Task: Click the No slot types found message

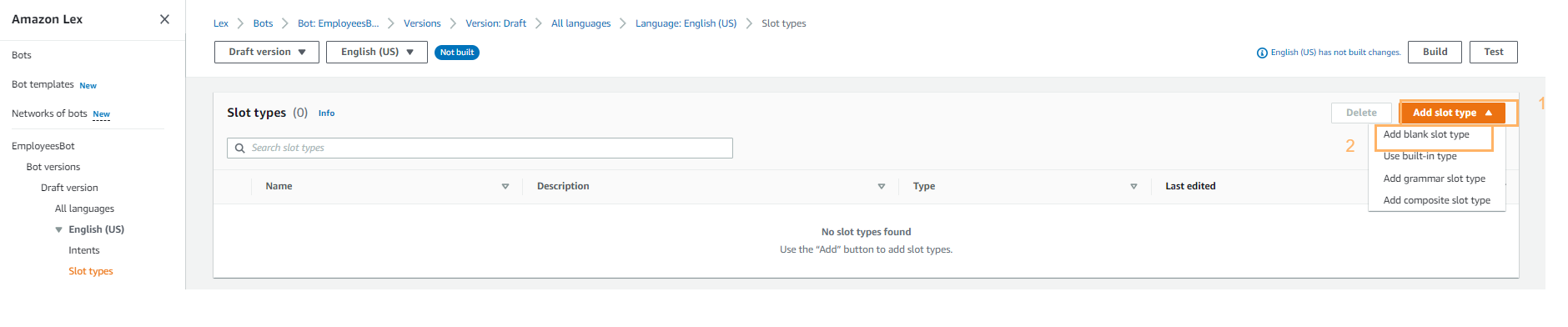Action: pyautogui.click(x=866, y=232)
